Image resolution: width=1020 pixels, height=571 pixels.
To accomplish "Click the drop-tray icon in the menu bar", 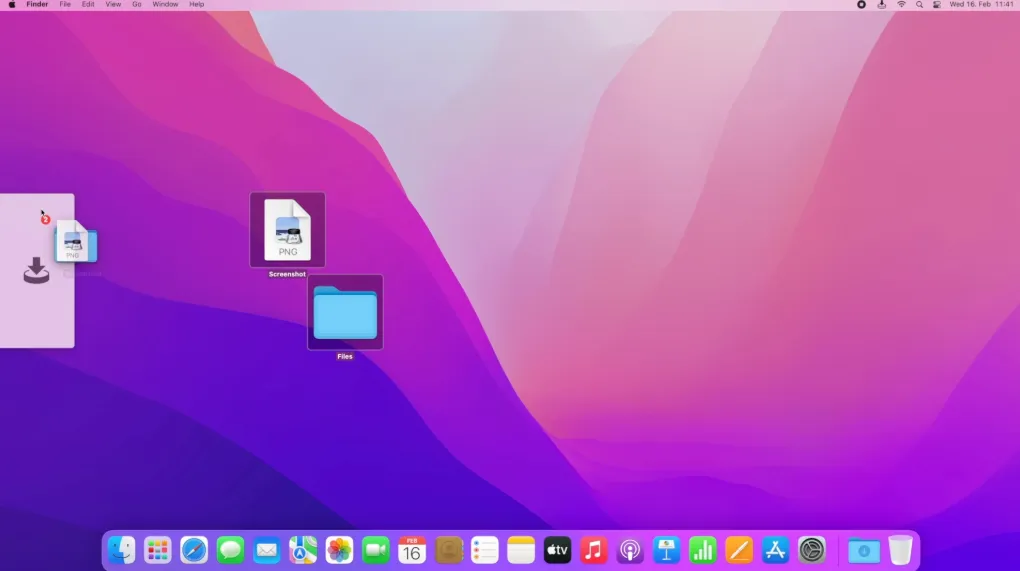I will tap(881, 5).
